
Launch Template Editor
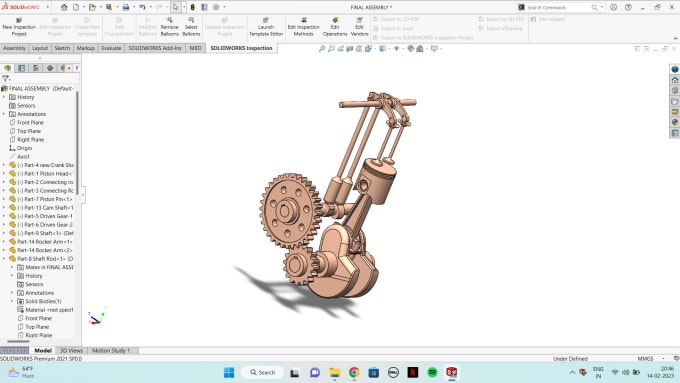[266, 27]
